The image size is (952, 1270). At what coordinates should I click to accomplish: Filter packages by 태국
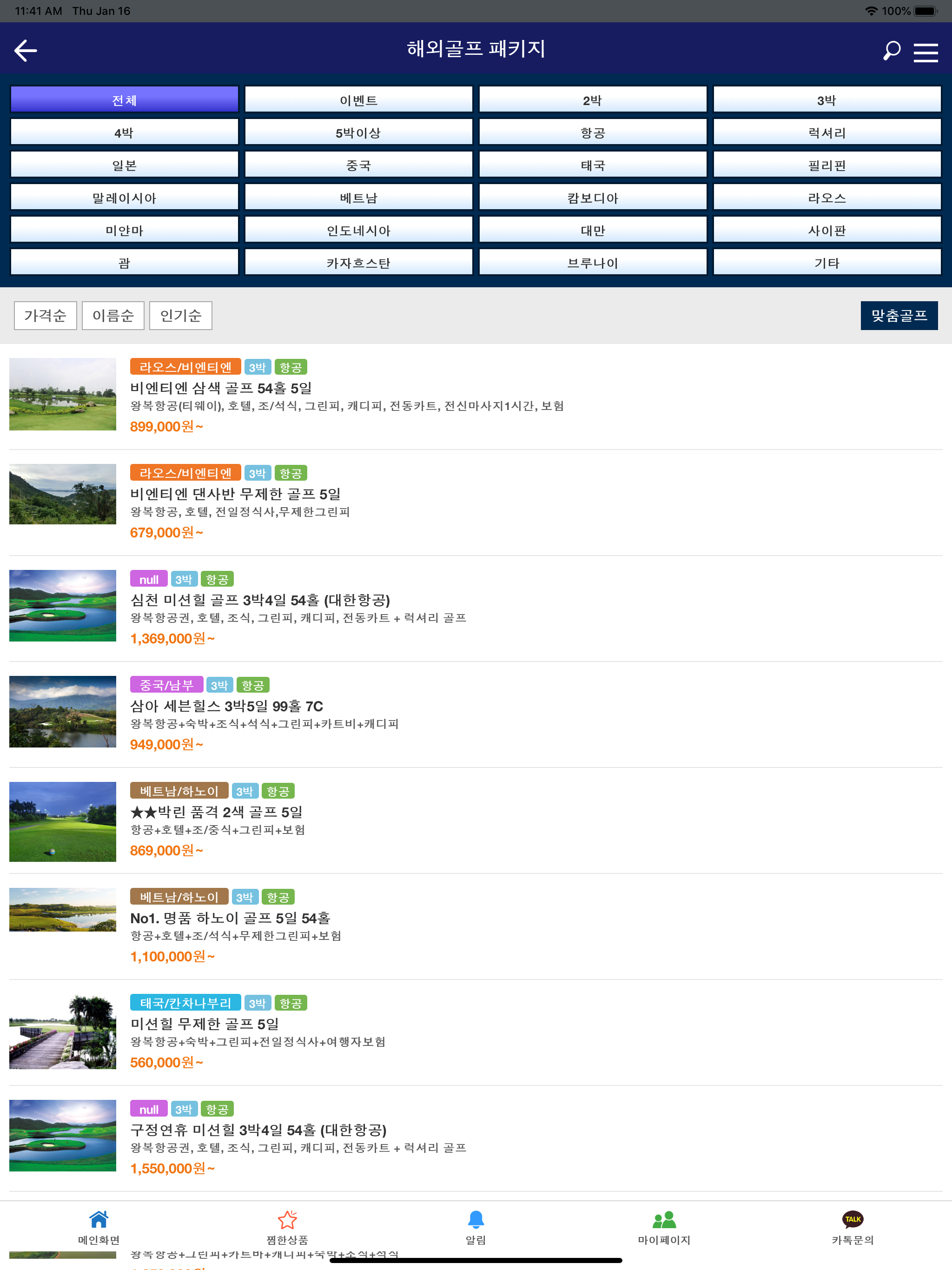[593, 165]
